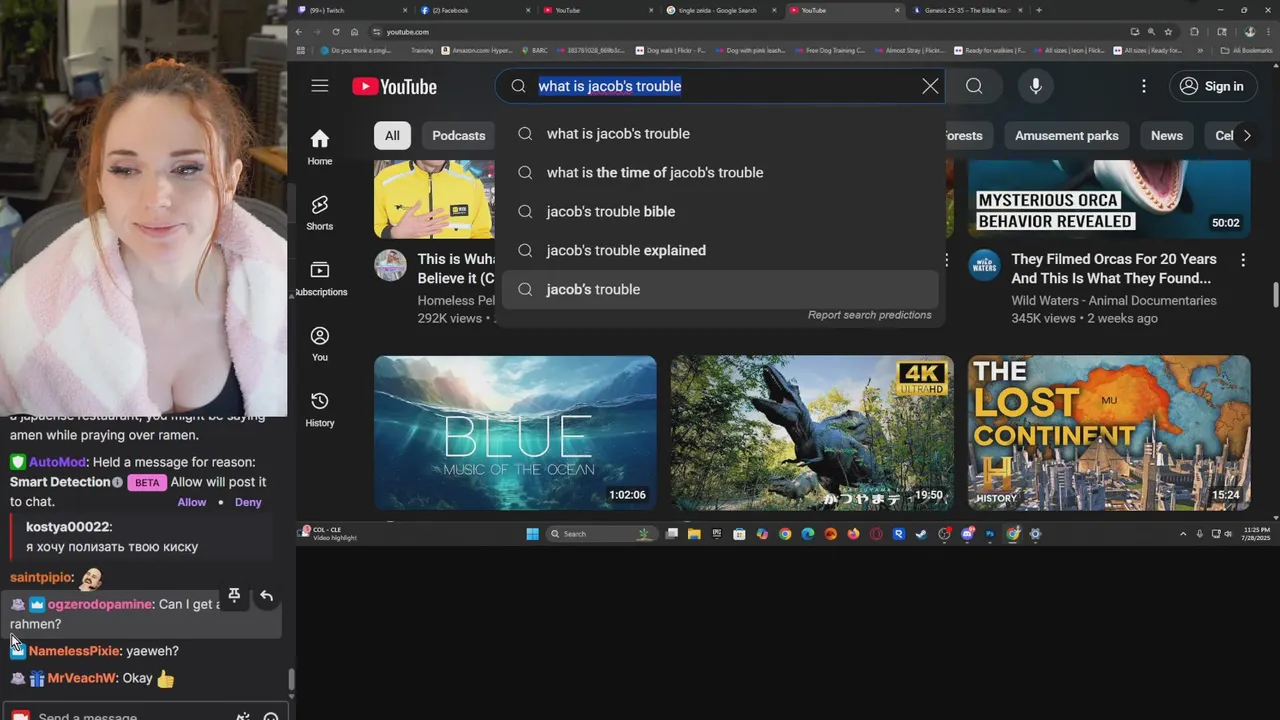Open the Wild Waters - Animal Documentaries channel link
1280x720 pixels.
coord(1114,300)
